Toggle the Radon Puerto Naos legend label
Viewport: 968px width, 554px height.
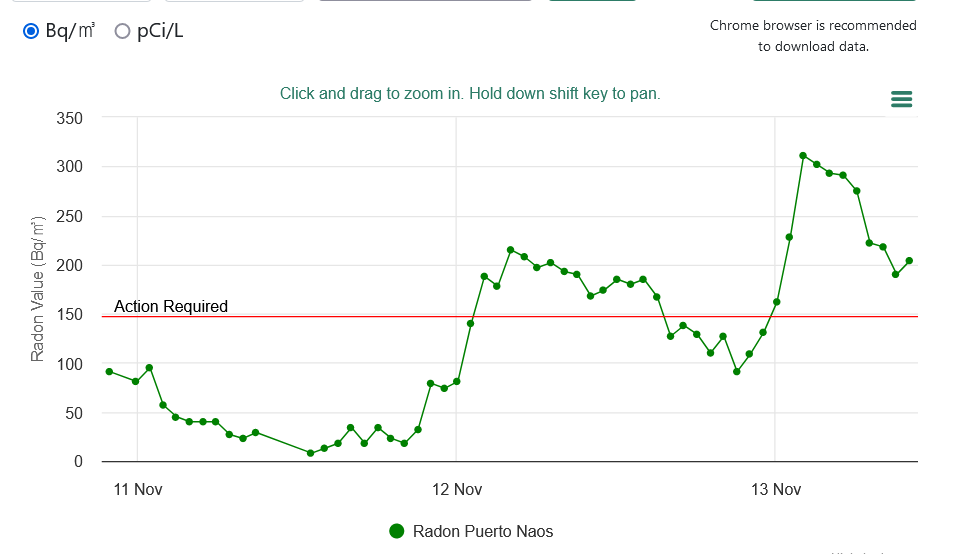[483, 531]
